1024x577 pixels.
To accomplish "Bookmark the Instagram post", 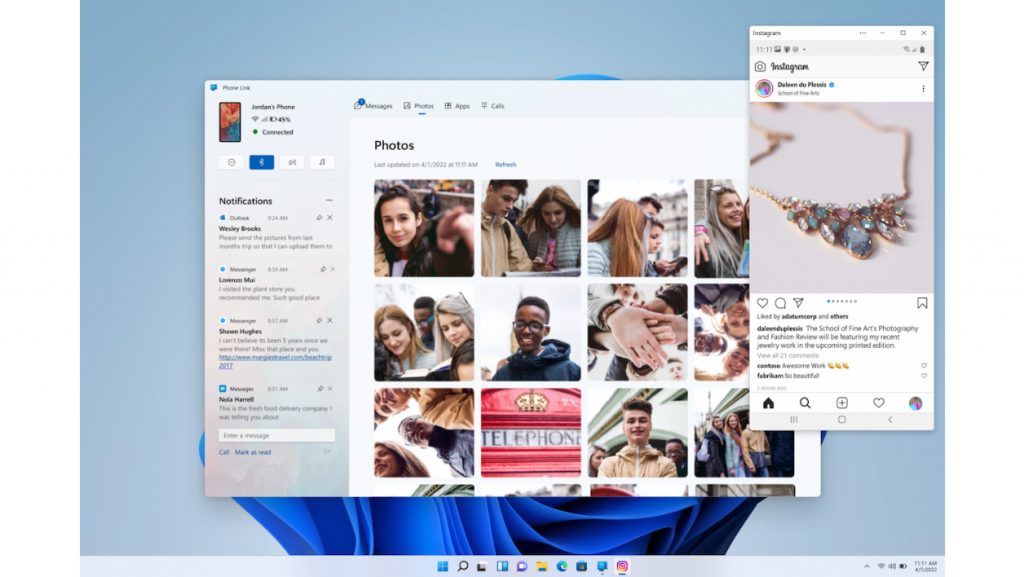I will (922, 303).
